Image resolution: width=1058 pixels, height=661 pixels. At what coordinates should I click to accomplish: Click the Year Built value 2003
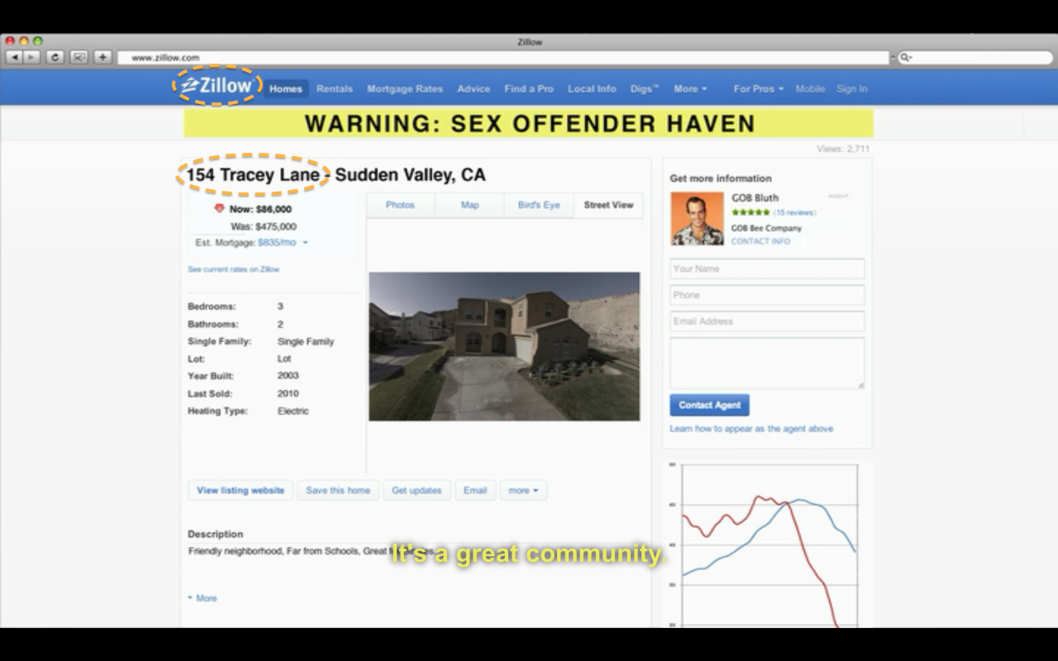pyautogui.click(x=287, y=376)
